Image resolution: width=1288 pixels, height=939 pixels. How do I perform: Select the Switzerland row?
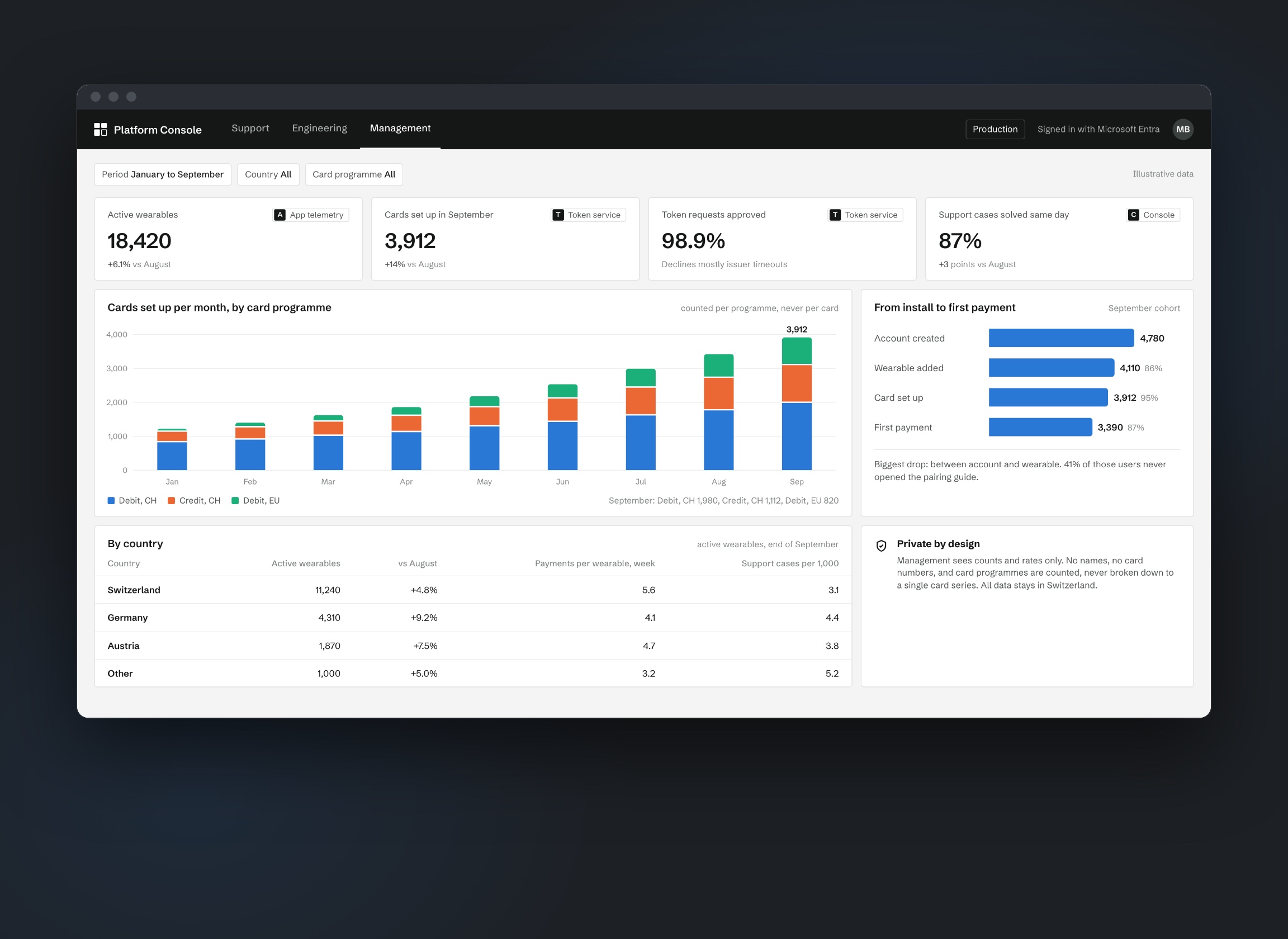(473, 590)
